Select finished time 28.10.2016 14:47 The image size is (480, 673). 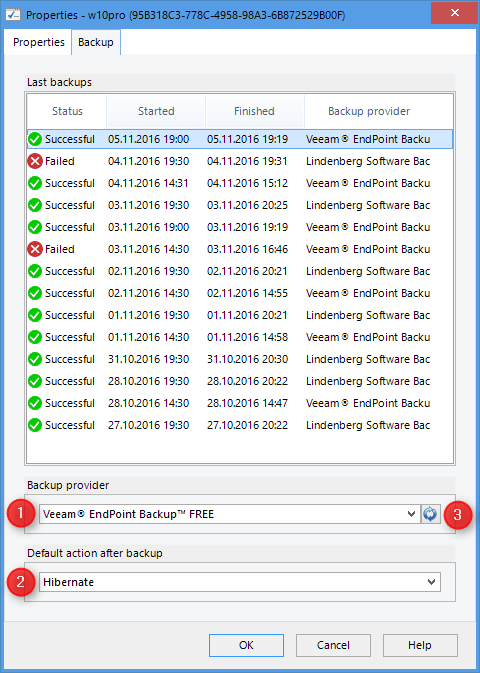coord(248,403)
